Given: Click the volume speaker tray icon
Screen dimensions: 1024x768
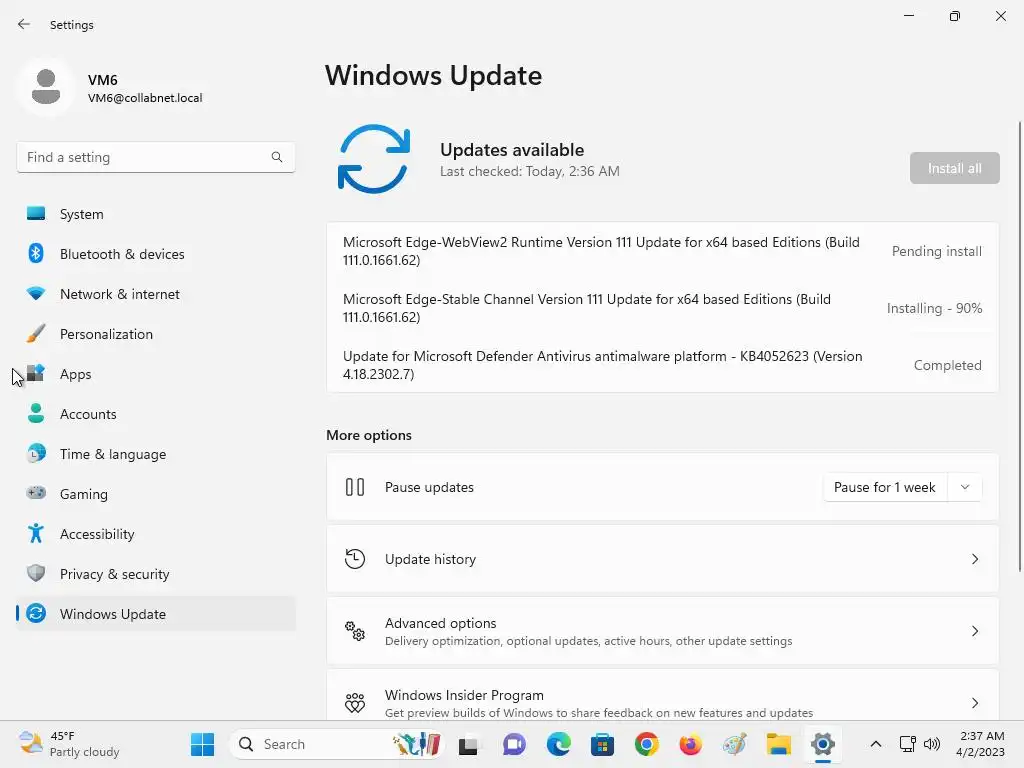Looking at the screenshot, I should (932, 744).
